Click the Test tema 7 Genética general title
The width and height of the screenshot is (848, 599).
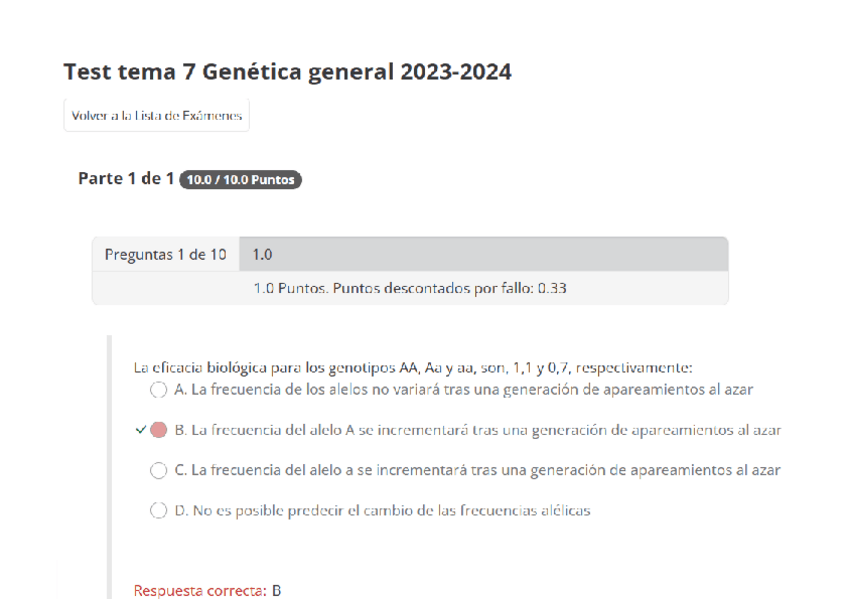287,72
